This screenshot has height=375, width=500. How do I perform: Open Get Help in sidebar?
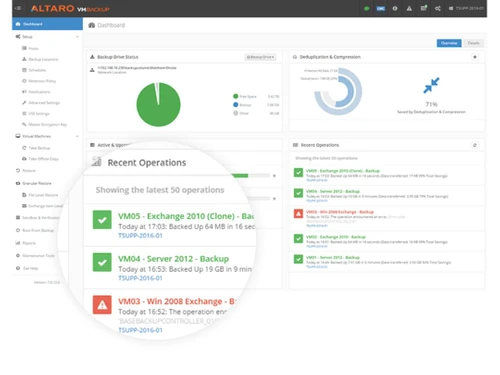coord(27,268)
